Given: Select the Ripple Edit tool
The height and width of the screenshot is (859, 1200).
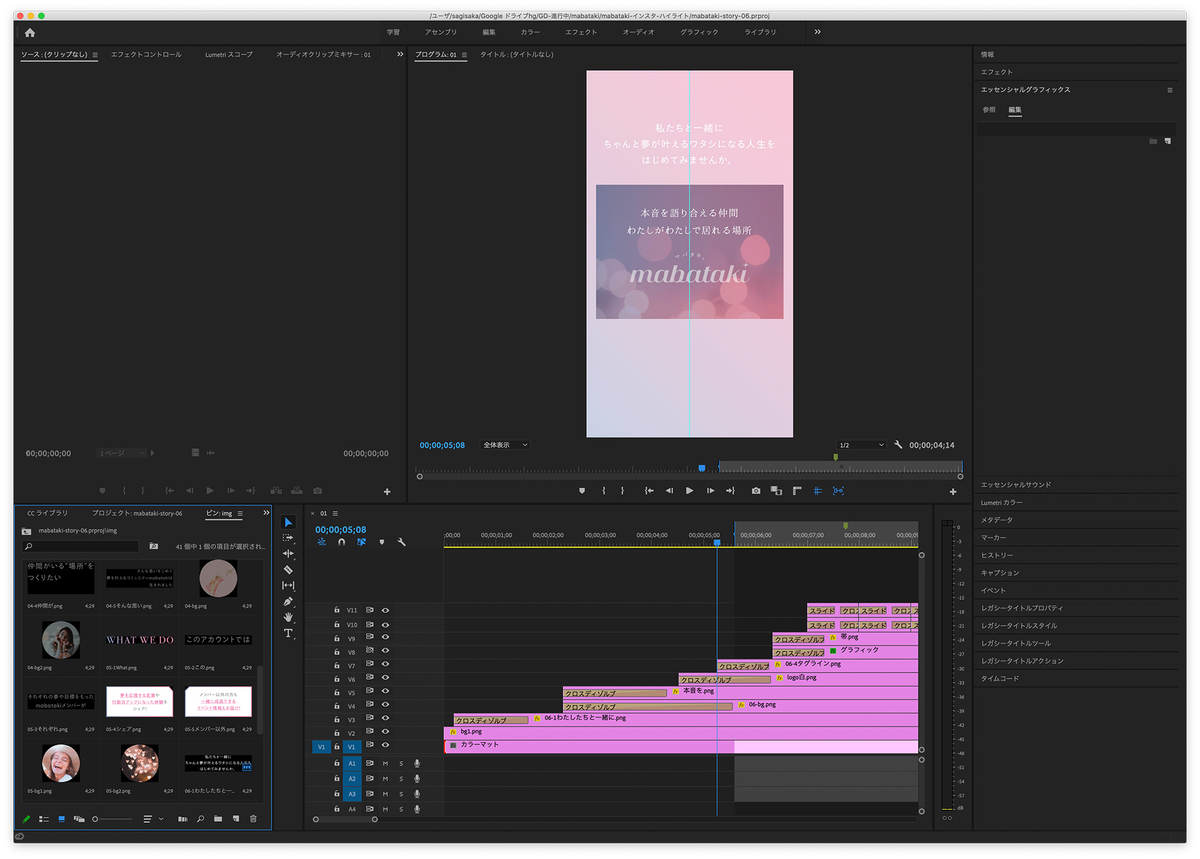Looking at the screenshot, I should tap(289, 553).
